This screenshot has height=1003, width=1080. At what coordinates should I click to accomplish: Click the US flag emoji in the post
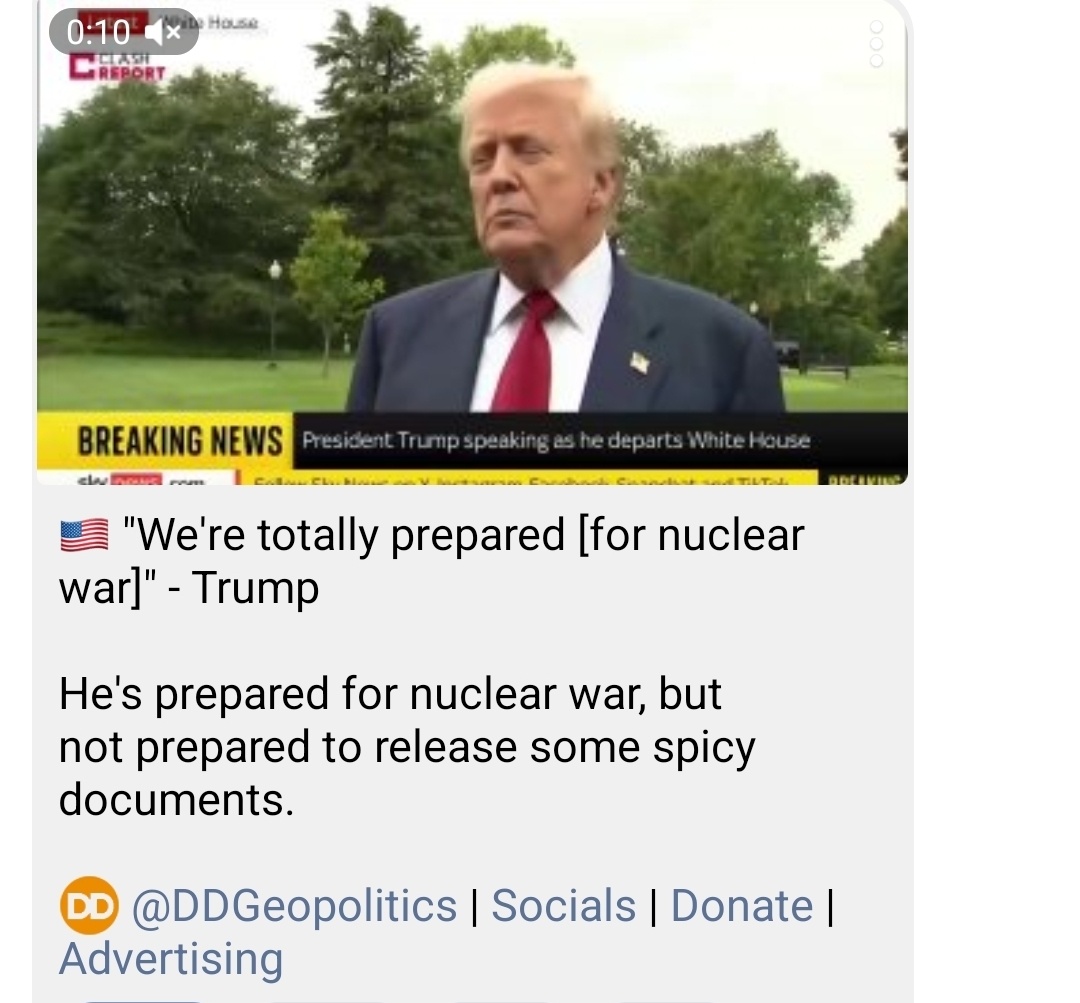(x=84, y=535)
